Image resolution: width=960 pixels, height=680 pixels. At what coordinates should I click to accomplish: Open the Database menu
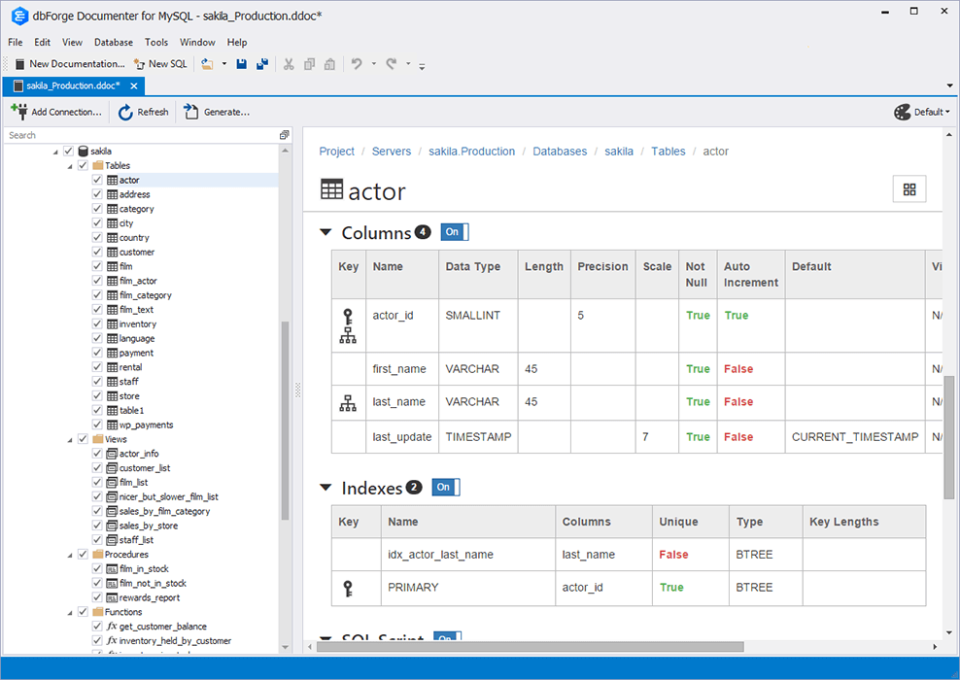(x=113, y=42)
